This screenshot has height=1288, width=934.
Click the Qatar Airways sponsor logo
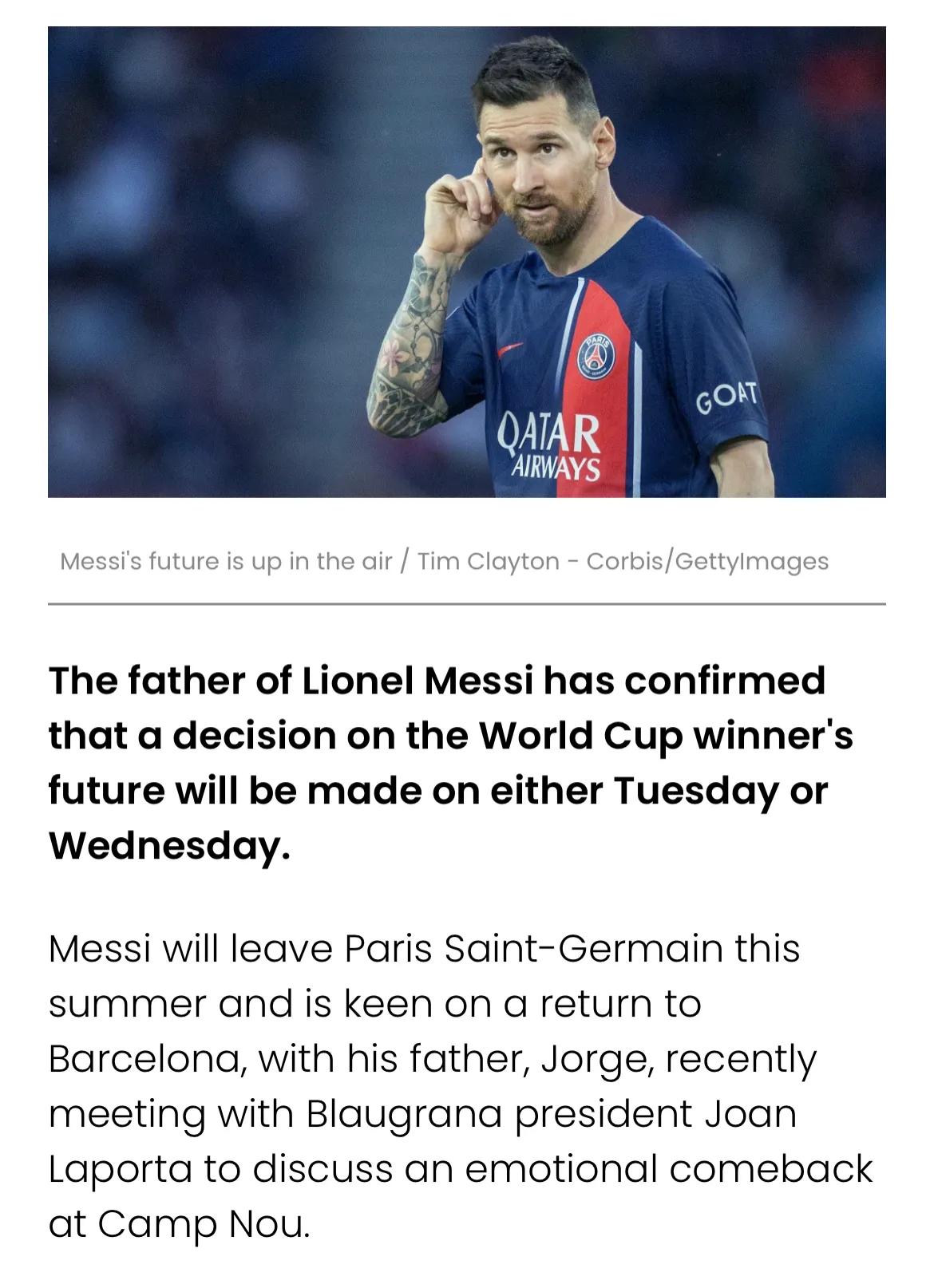coord(548,445)
